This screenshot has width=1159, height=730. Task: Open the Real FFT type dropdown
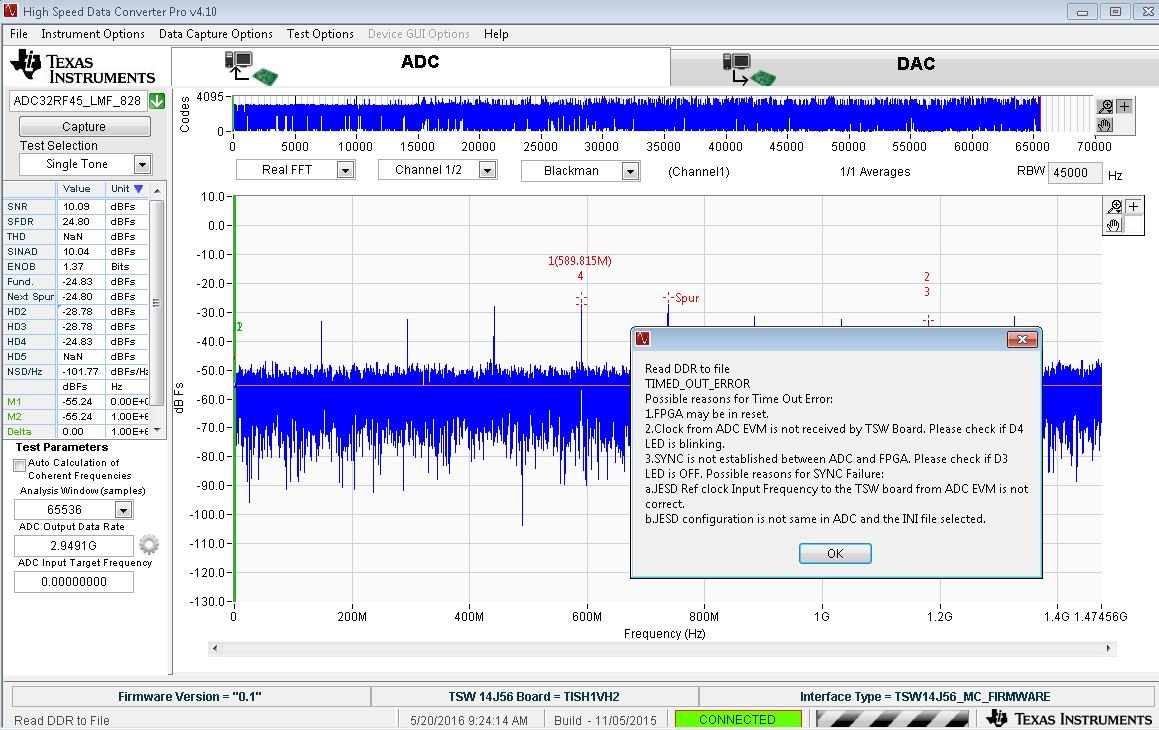pyautogui.click(x=344, y=171)
